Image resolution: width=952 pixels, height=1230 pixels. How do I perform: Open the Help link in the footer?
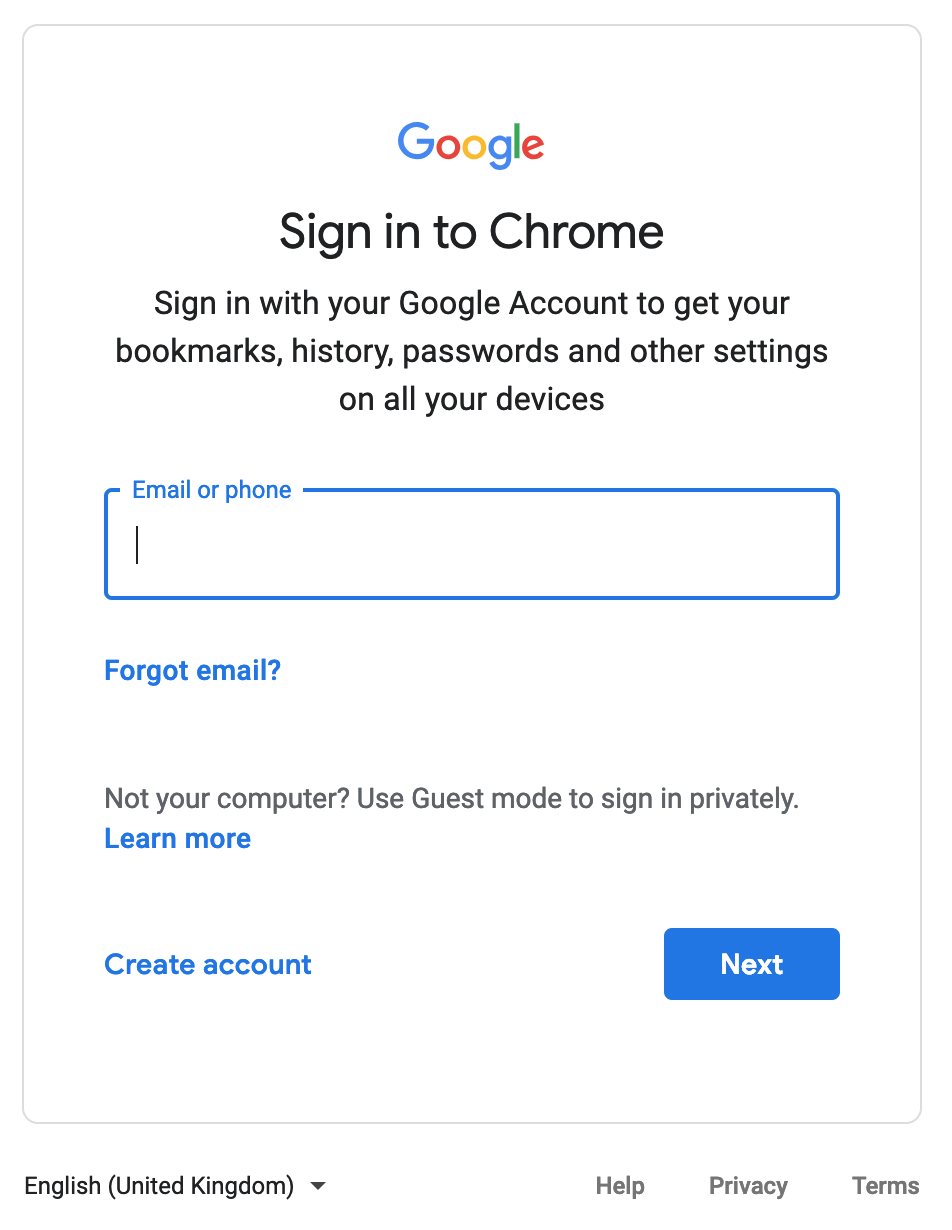click(x=620, y=1186)
